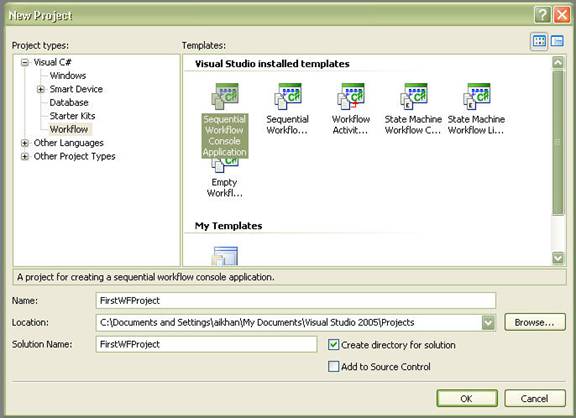Pick the Empty Workfl... template
This screenshot has height=418, width=576.
click(x=224, y=179)
